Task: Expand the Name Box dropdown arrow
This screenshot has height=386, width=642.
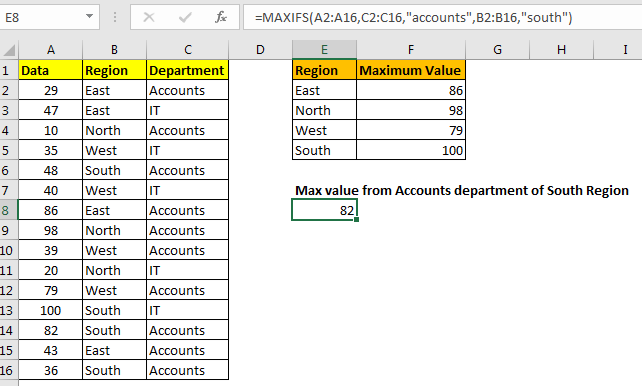Action: (x=89, y=17)
